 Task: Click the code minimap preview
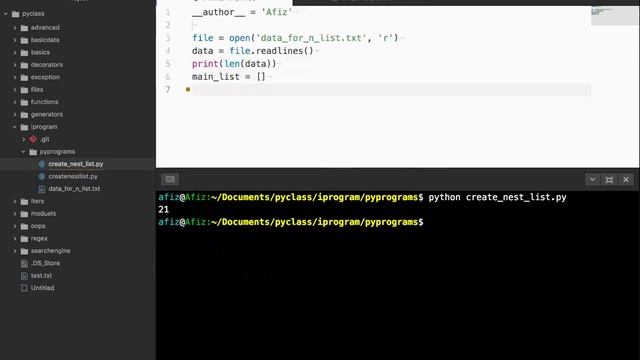click(x=614, y=16)
